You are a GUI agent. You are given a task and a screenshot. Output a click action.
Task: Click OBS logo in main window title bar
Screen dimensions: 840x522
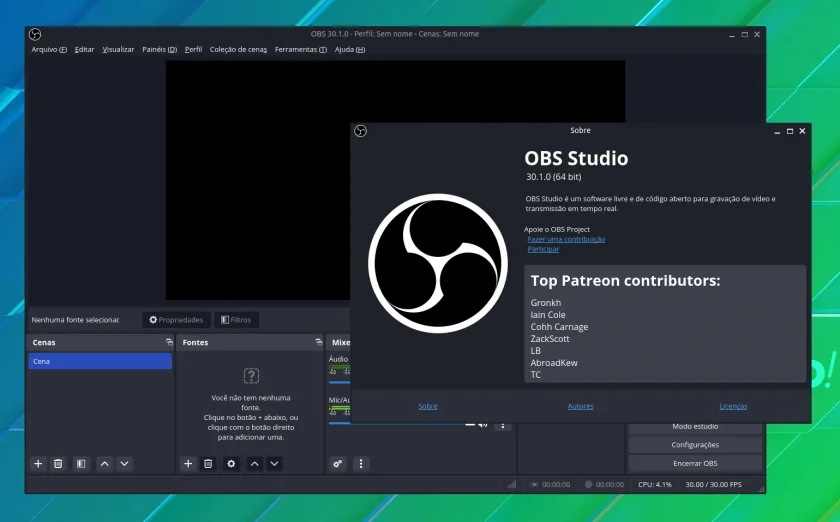[x=35, y=34]
